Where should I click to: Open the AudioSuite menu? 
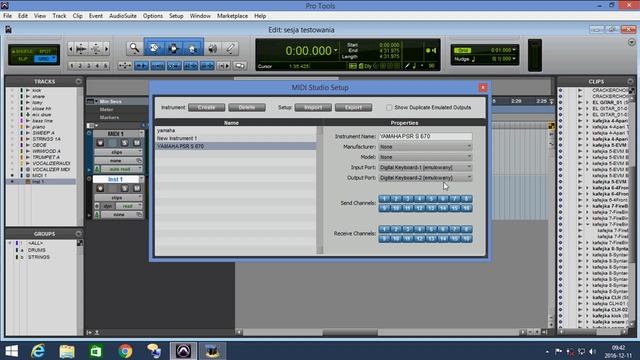(123, 16)
